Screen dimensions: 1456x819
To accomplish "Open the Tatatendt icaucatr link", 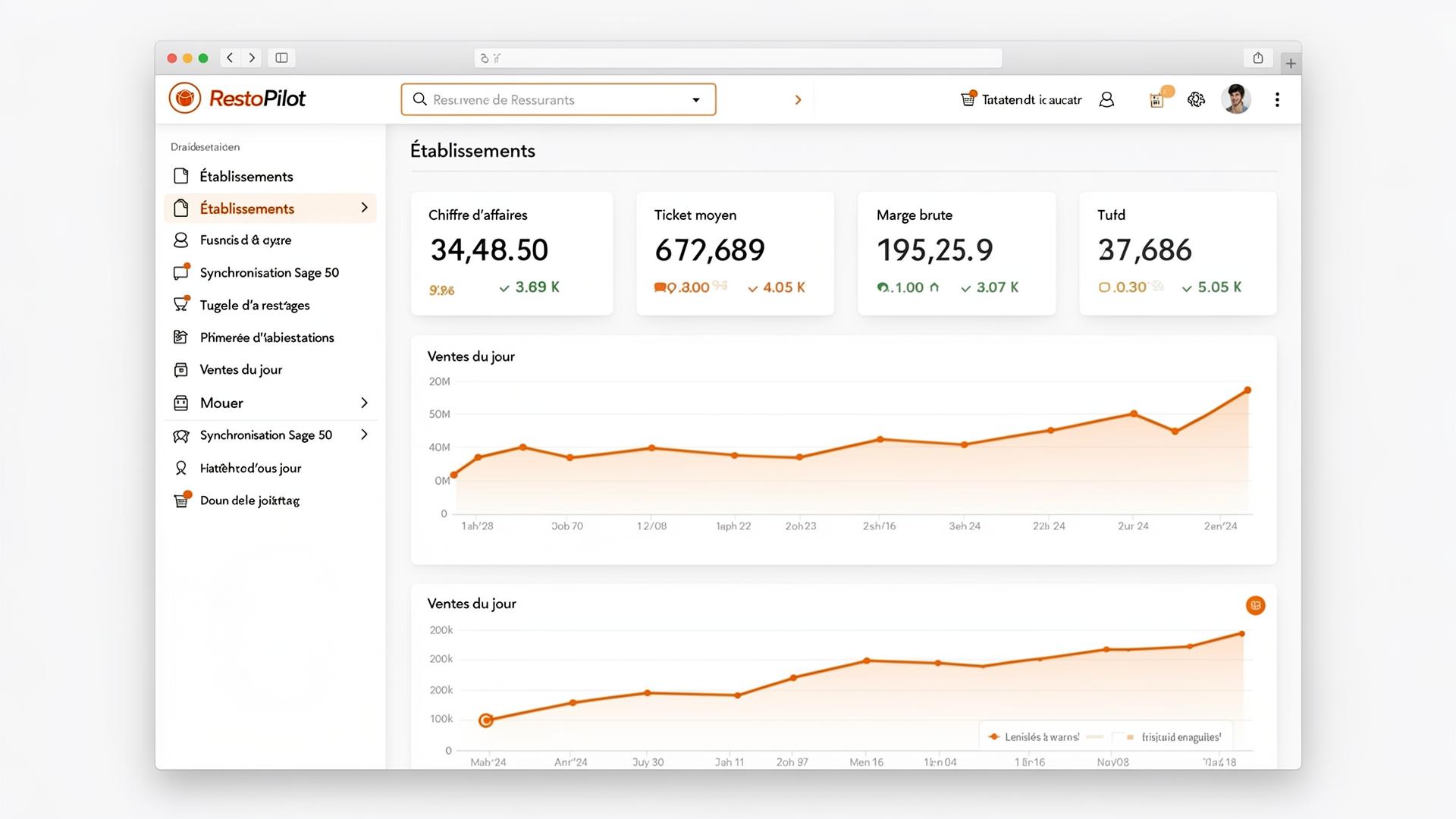I will tap(1031, 99).
